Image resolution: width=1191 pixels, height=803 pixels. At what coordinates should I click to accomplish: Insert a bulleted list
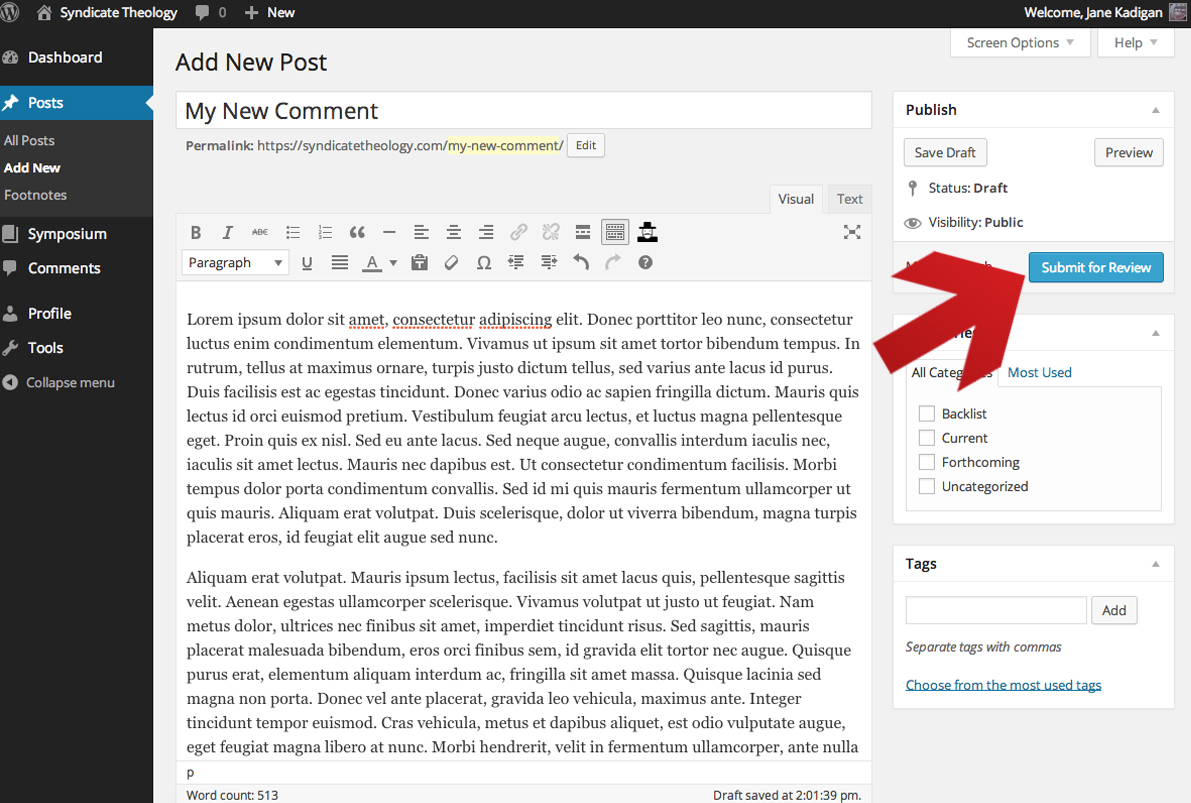pyautogui.click(x=292, y=232)
